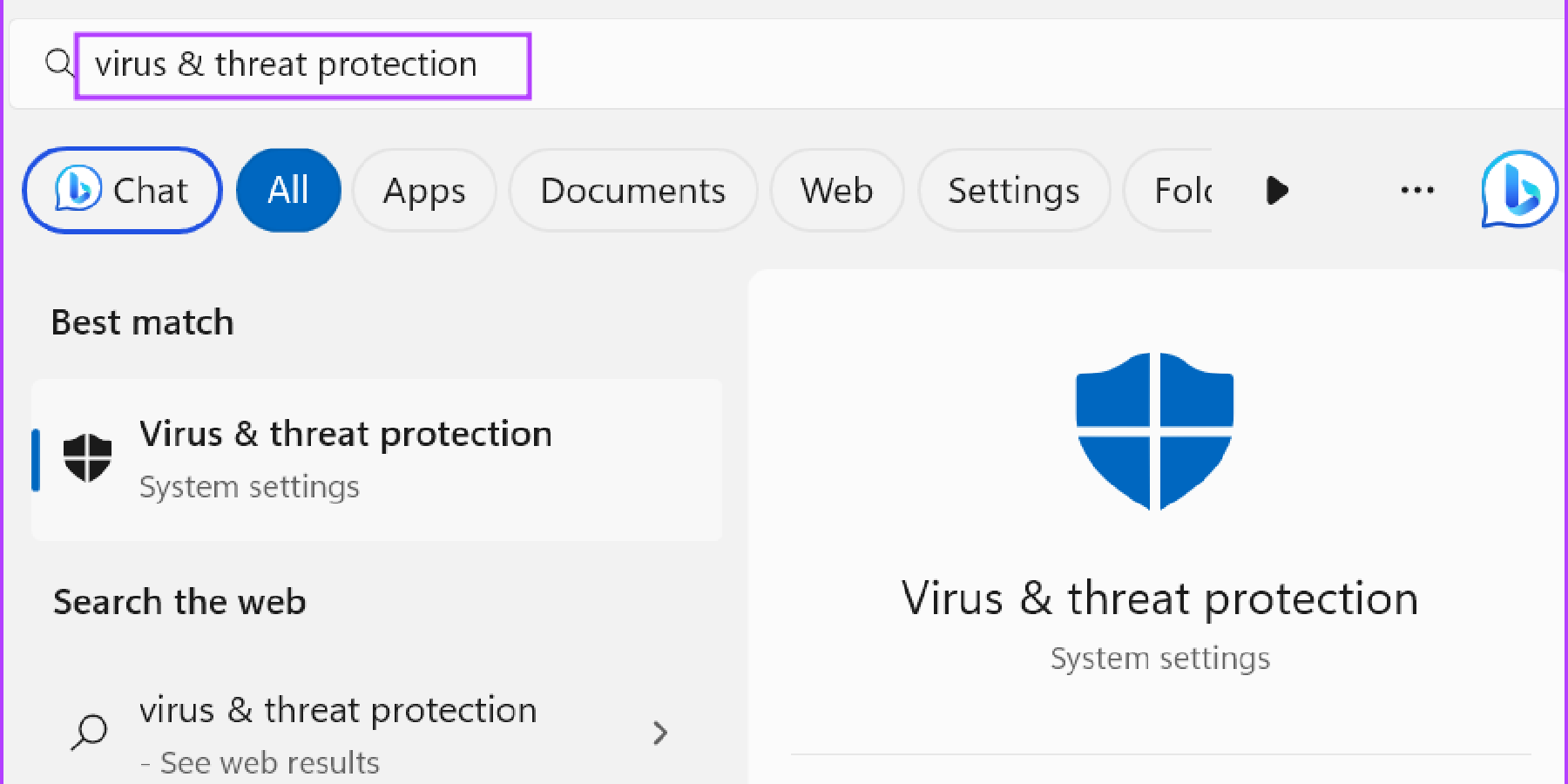This screenshot has width=1568, height=784.
Task: Switch to the Settings filter tab
Action: coord(1014,190)
